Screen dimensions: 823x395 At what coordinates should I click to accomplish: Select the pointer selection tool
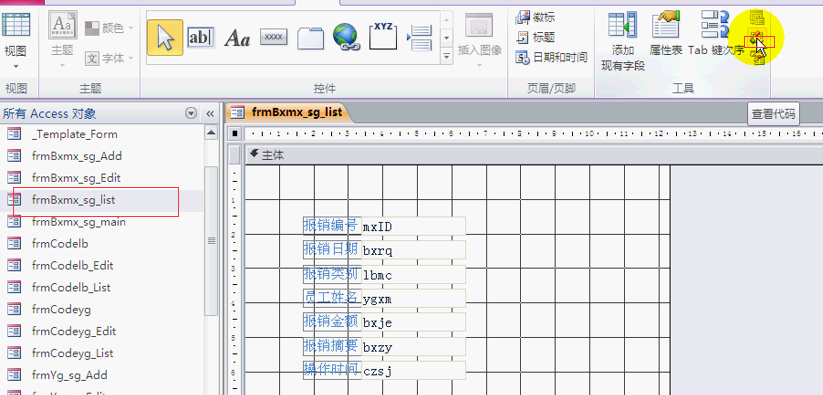pos(165,38)
